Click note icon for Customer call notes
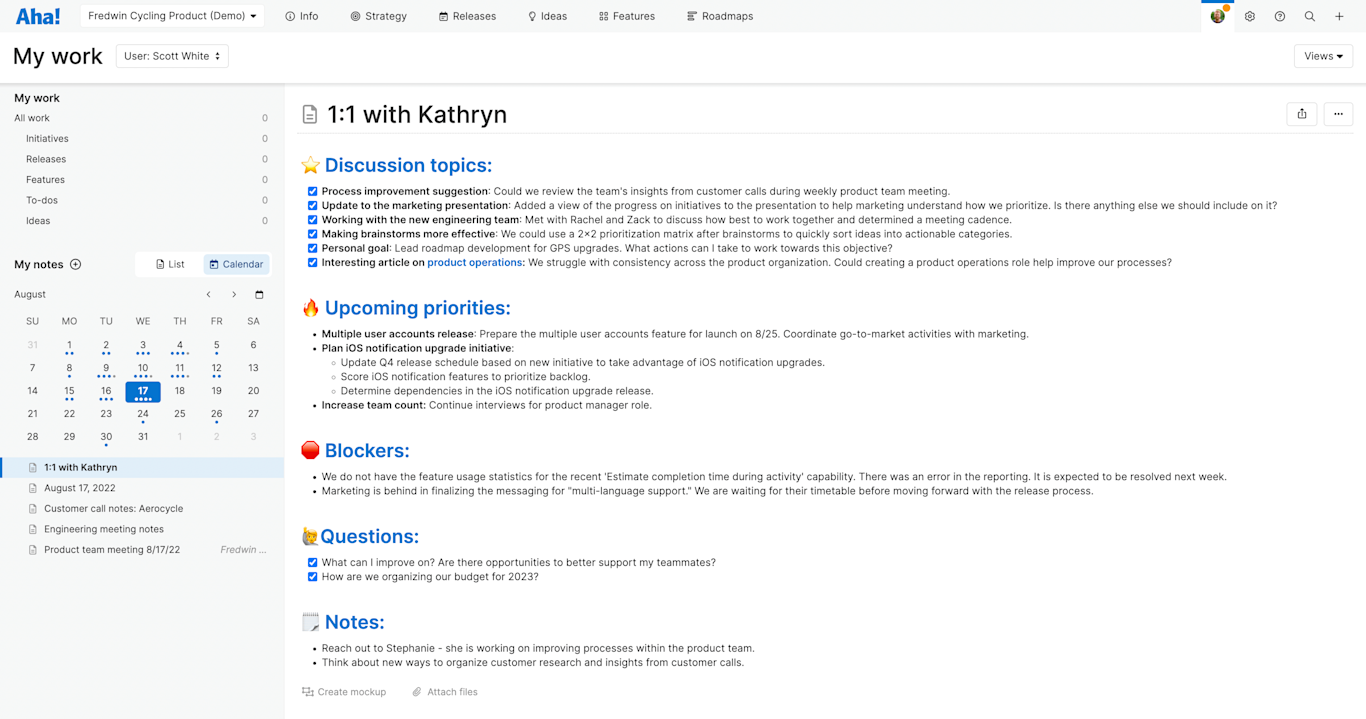 [x=33, y=509]
